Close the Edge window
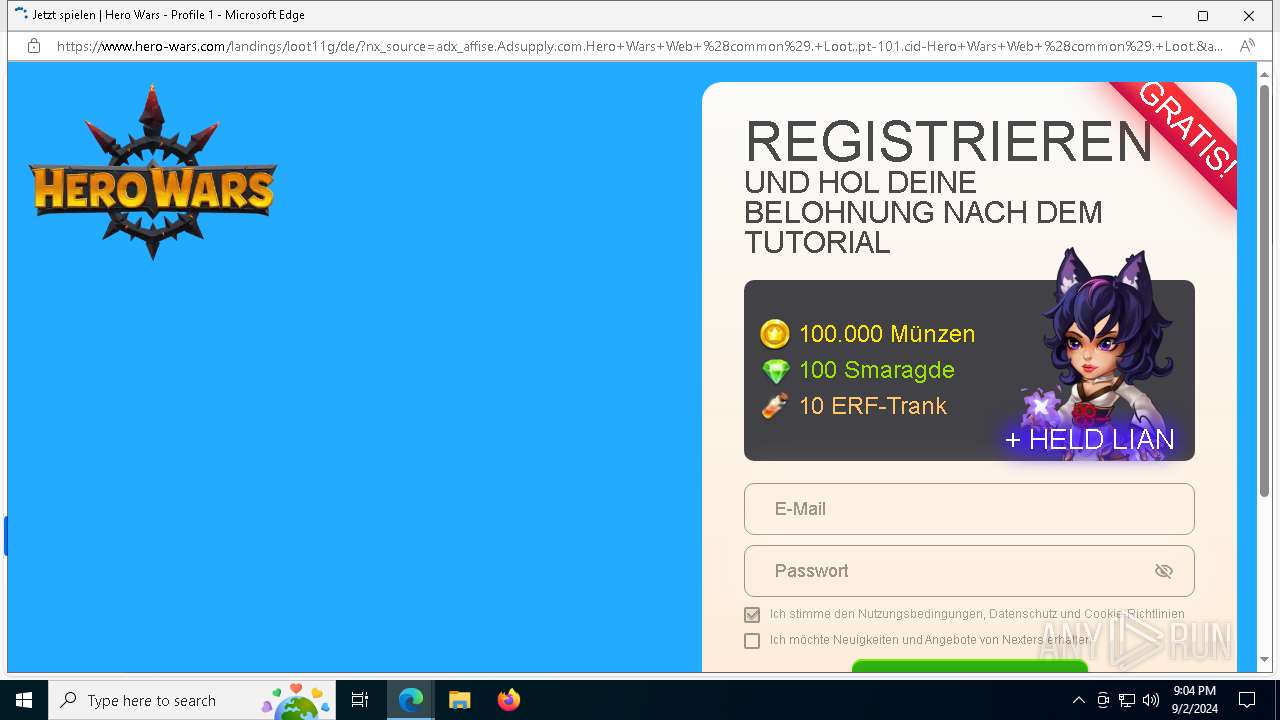Viewport: 1280px width, 720px height. tap(1249, 16)
